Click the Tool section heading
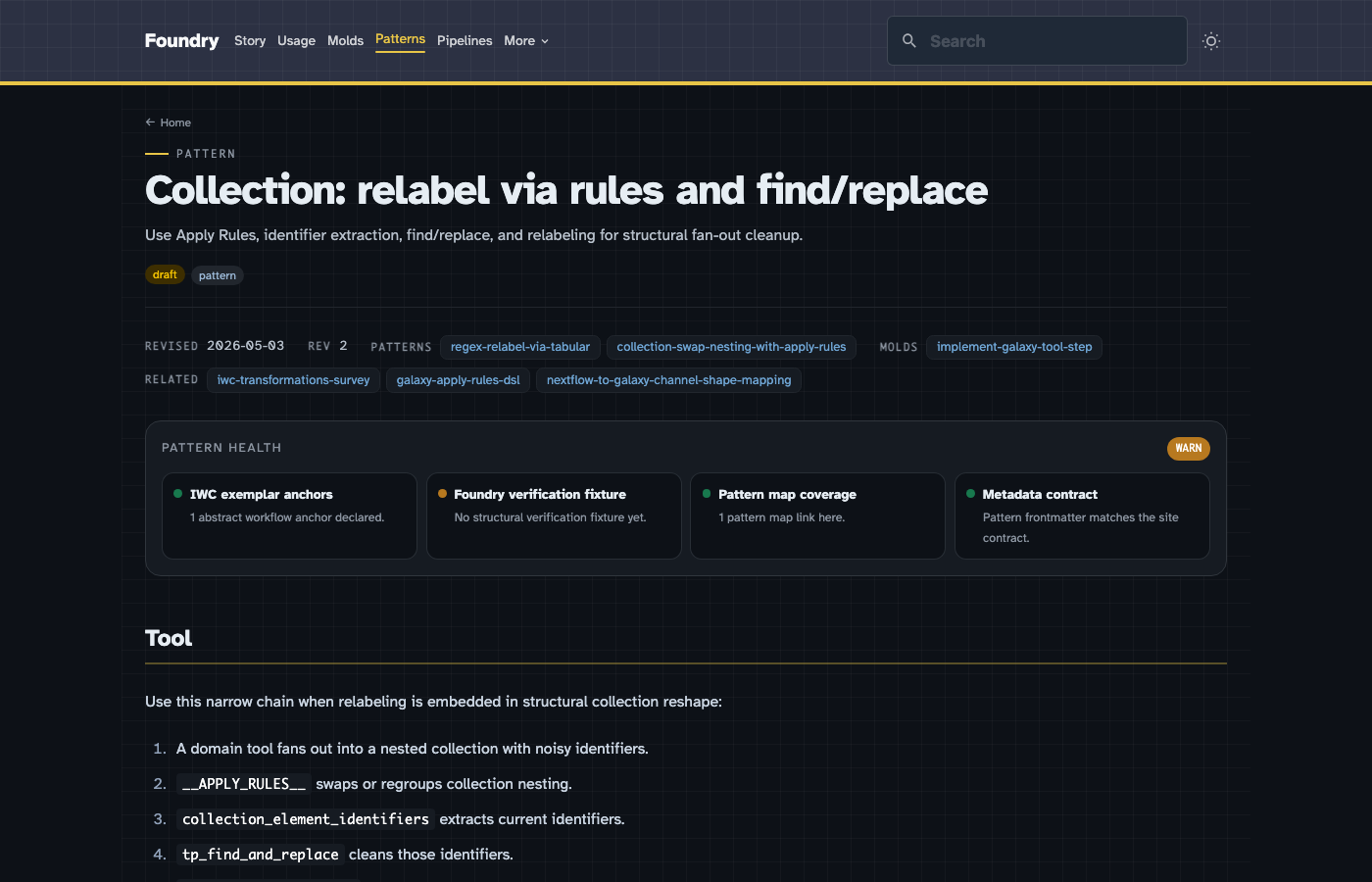 click(169, 638)
